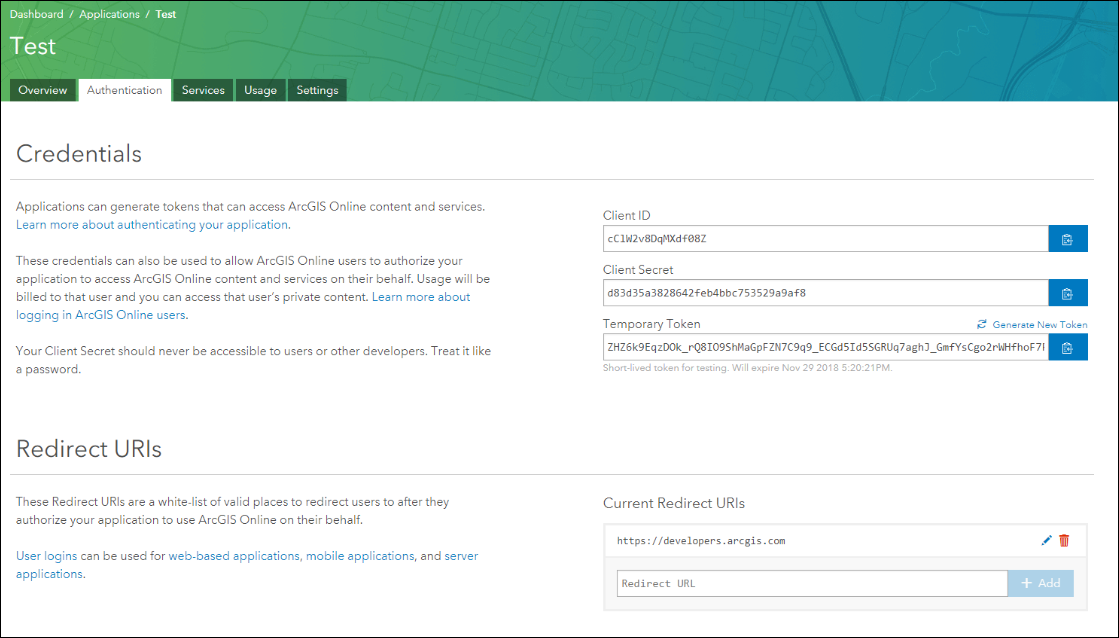Click inside the Client Secret field

tap(824, 293)
